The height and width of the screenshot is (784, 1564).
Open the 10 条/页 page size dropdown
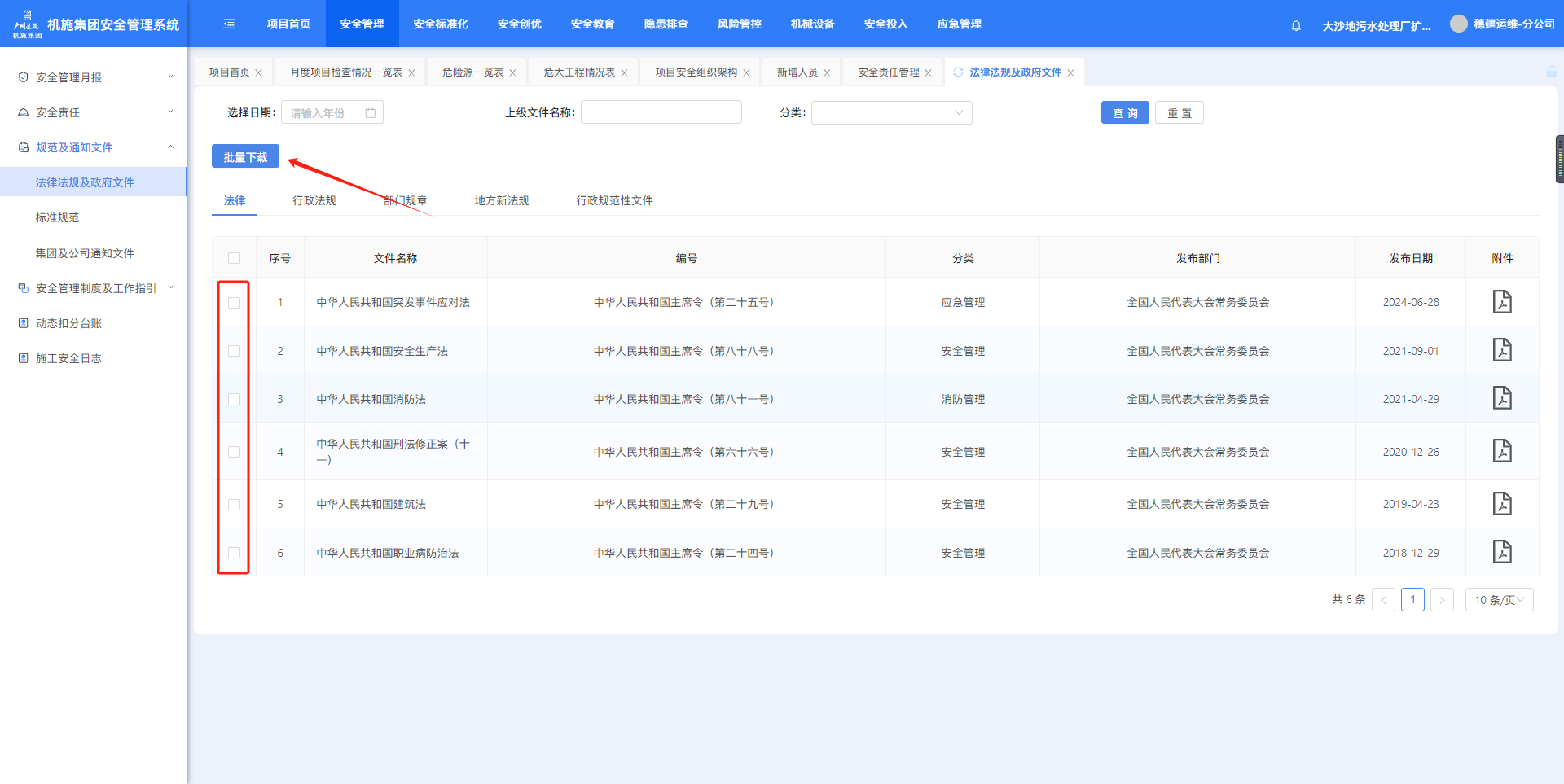coord(1499,600)
